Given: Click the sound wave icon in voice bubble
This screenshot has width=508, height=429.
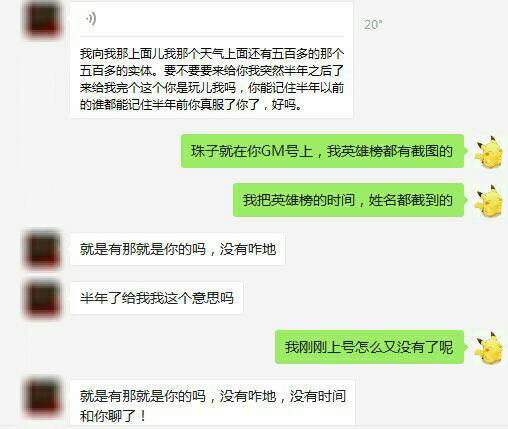Looking at the screenshot, I should 91,19.
